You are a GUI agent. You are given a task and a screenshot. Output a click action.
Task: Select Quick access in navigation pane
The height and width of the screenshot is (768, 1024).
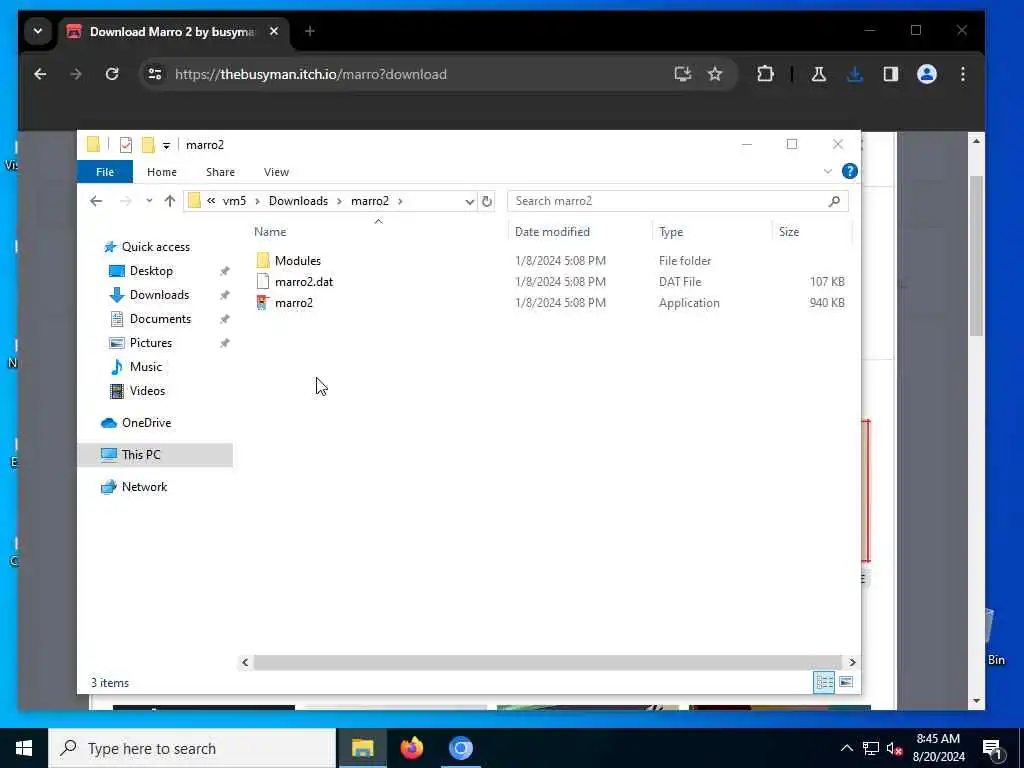[155, 247]
